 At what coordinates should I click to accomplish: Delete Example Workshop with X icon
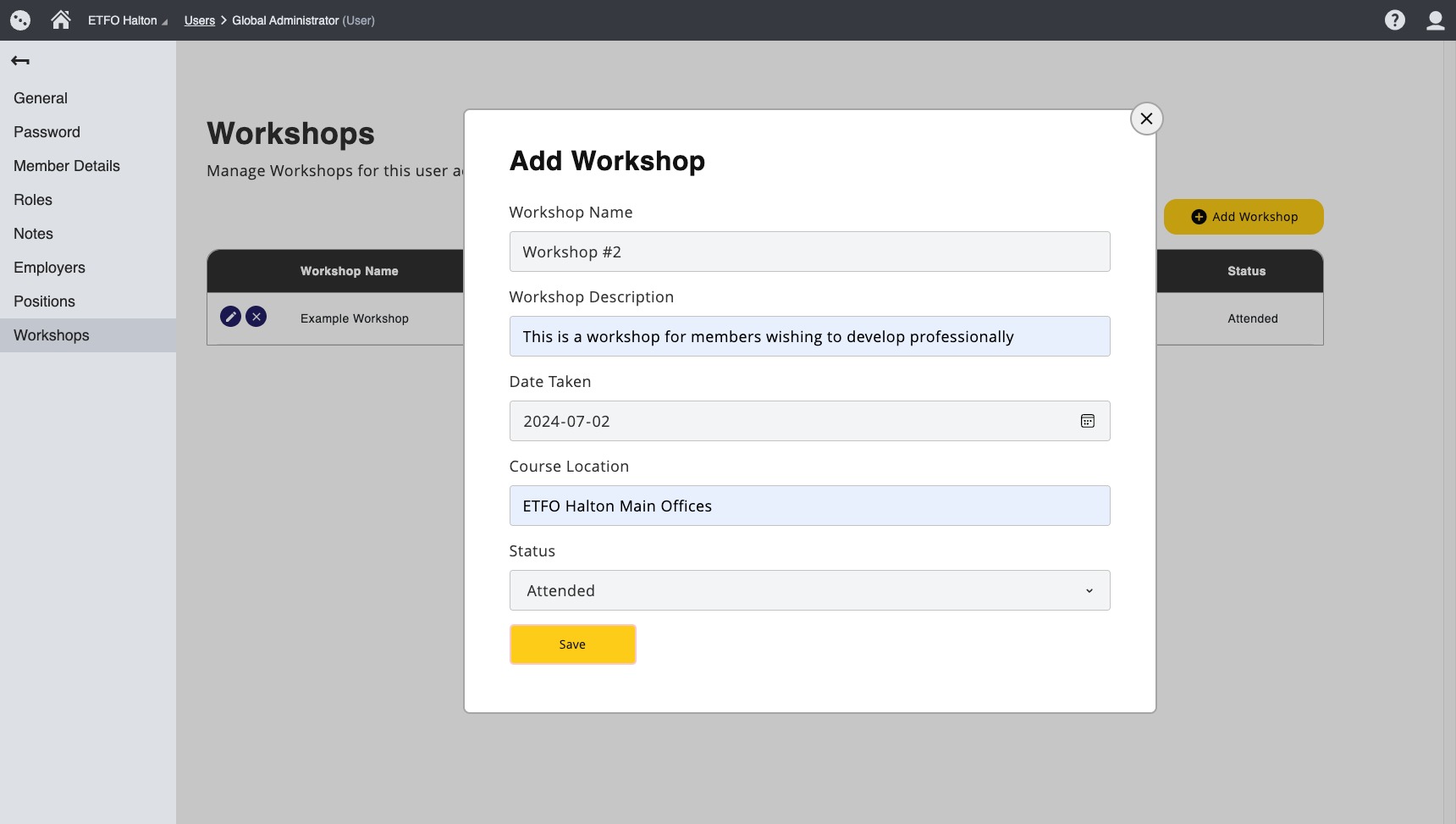click(256, 317)
